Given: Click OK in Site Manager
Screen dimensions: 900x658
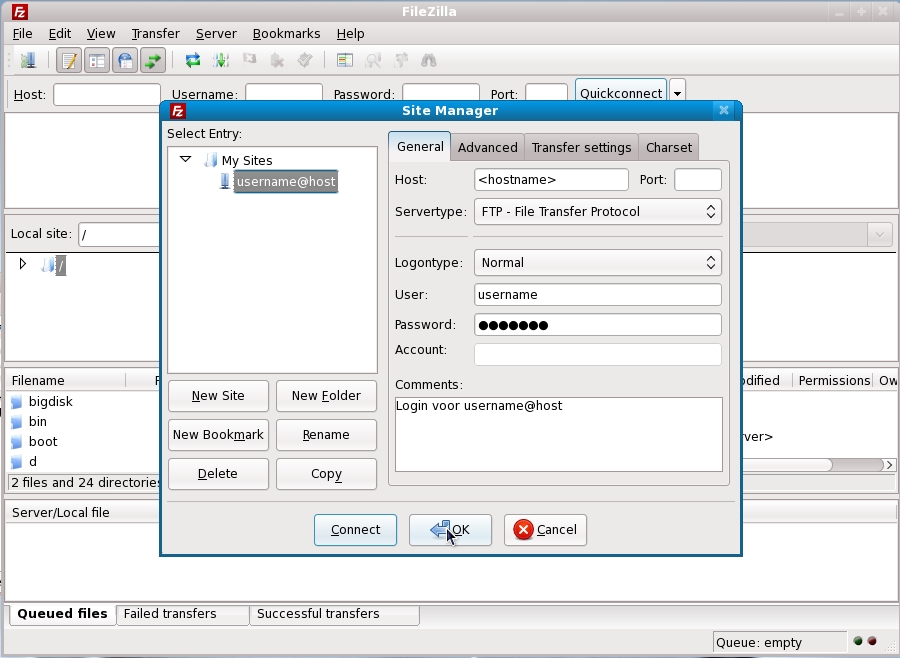Looking at the screenshot, I should [x=450, y=530].
